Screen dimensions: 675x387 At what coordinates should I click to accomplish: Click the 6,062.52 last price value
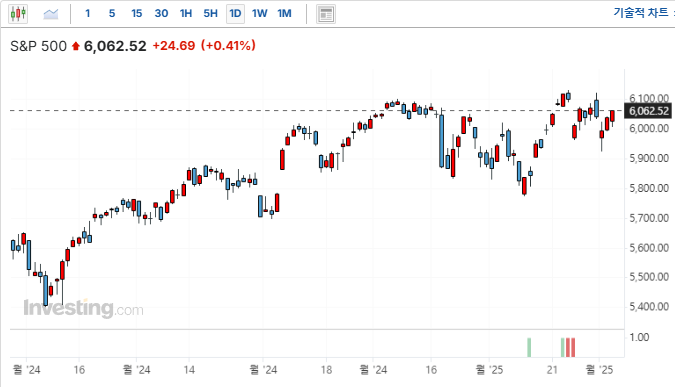[x=115, y=46]
